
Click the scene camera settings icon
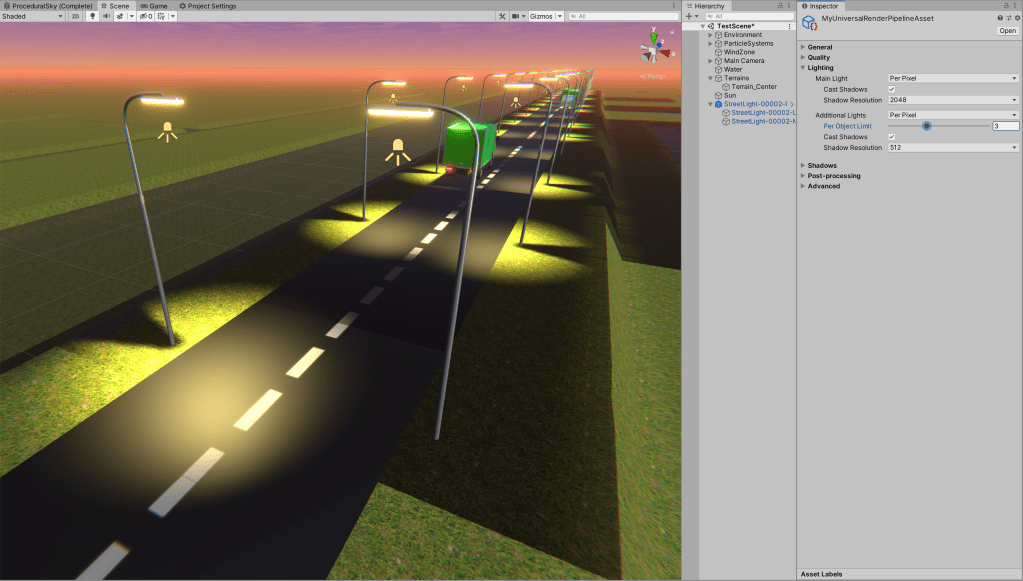pos(518,16)
